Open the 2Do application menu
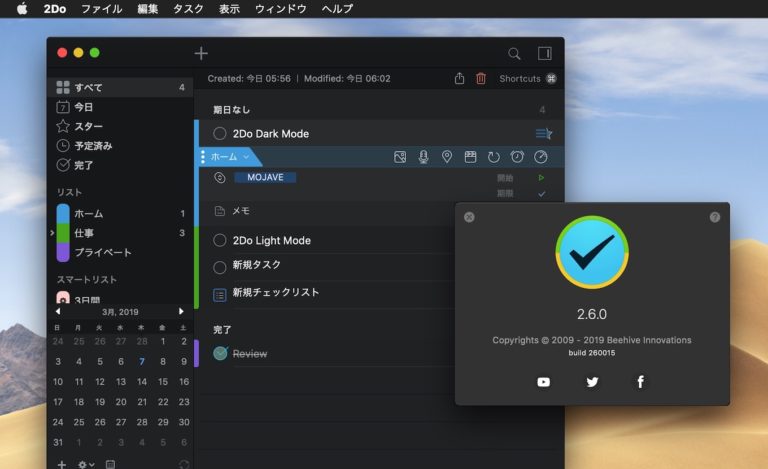Image resolution: width=768 pixels, height=469 pixels. [x=55, y=9]
